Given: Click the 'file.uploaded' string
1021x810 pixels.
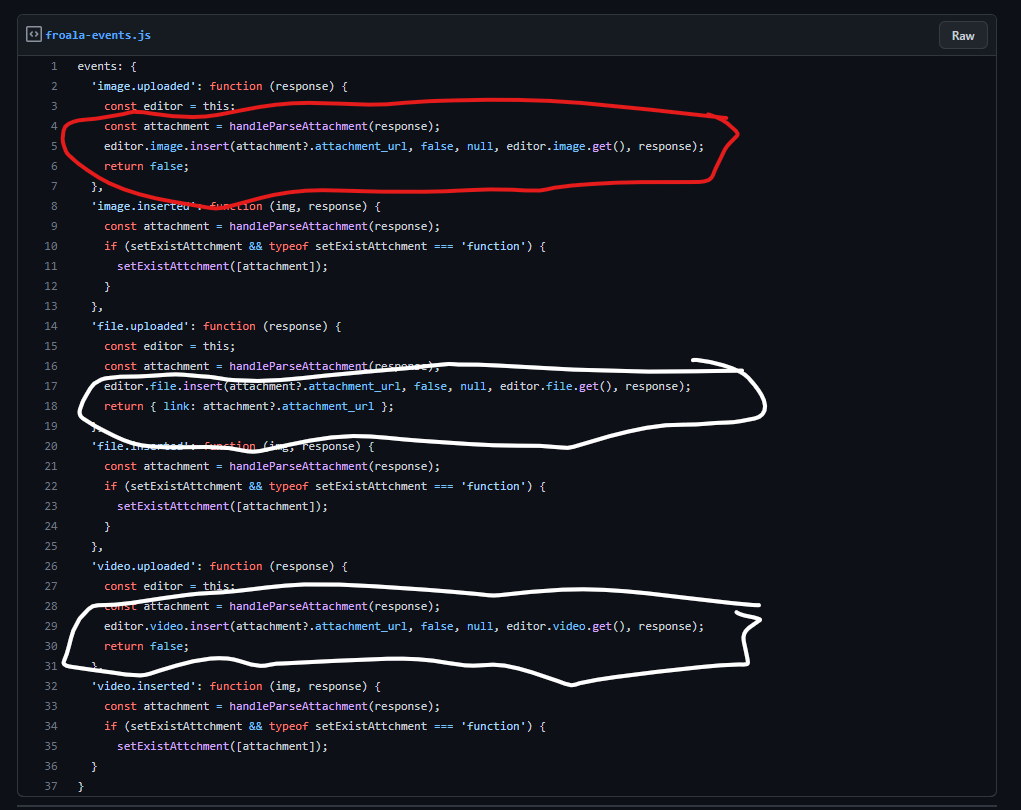Looking at the screenshot, I should point(140,326).
